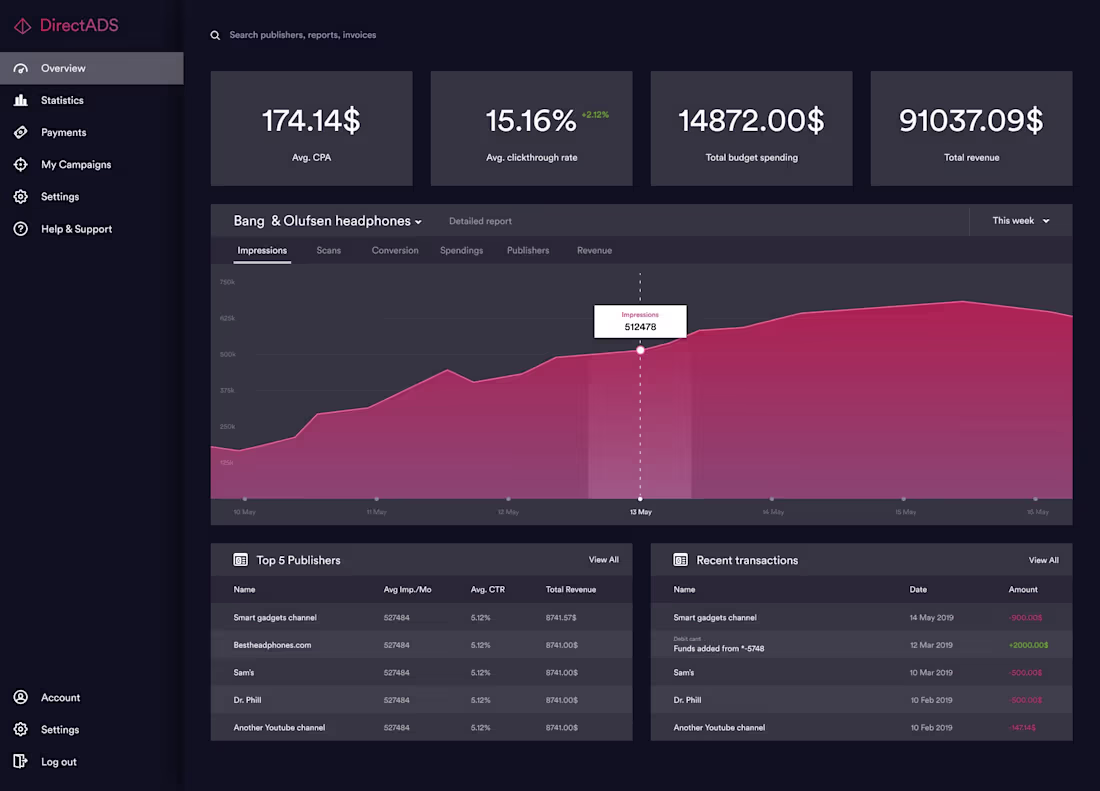This screenshot has height=791, width=1100.
Task: Collapse the chevron next to This week
Action: pyautogui.click(x=1046, y=220)
